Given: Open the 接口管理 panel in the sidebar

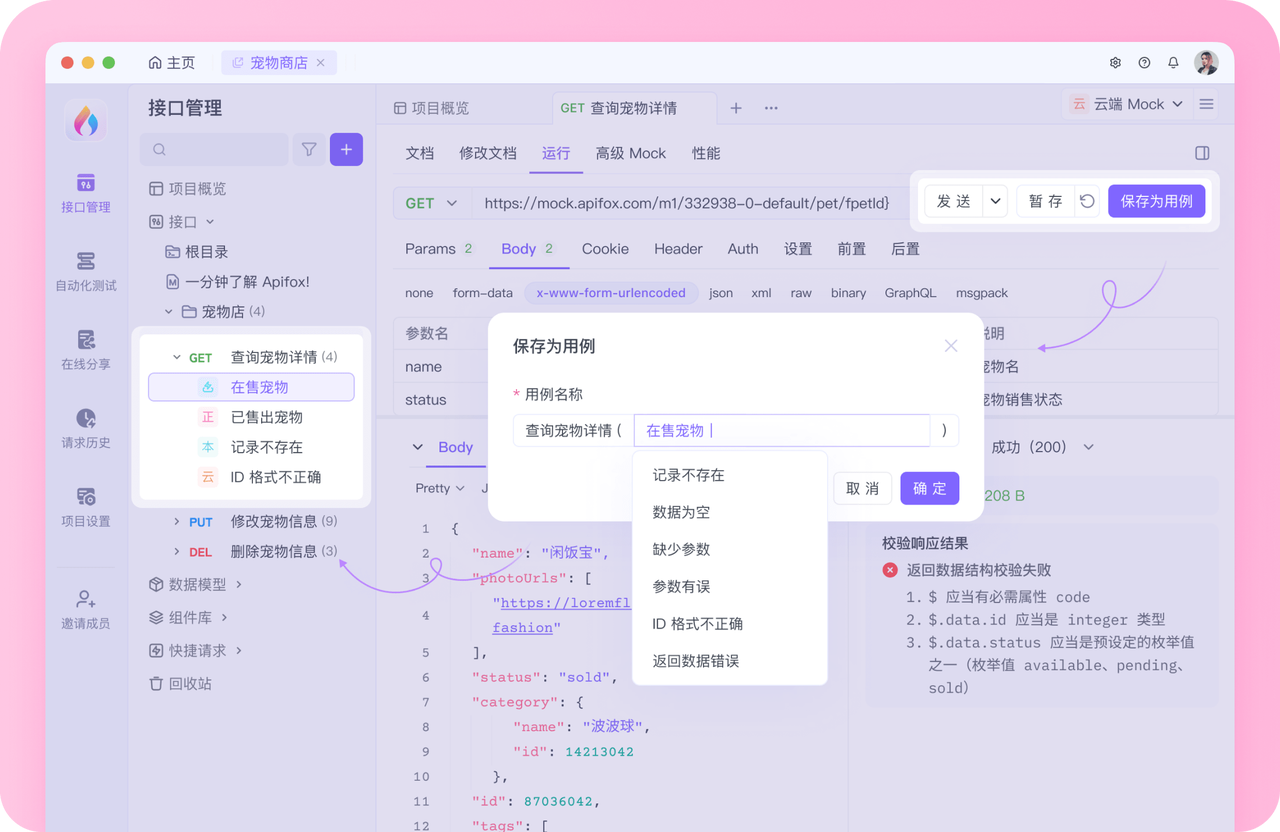Looking at the screenshot, I should coord(85,195).
